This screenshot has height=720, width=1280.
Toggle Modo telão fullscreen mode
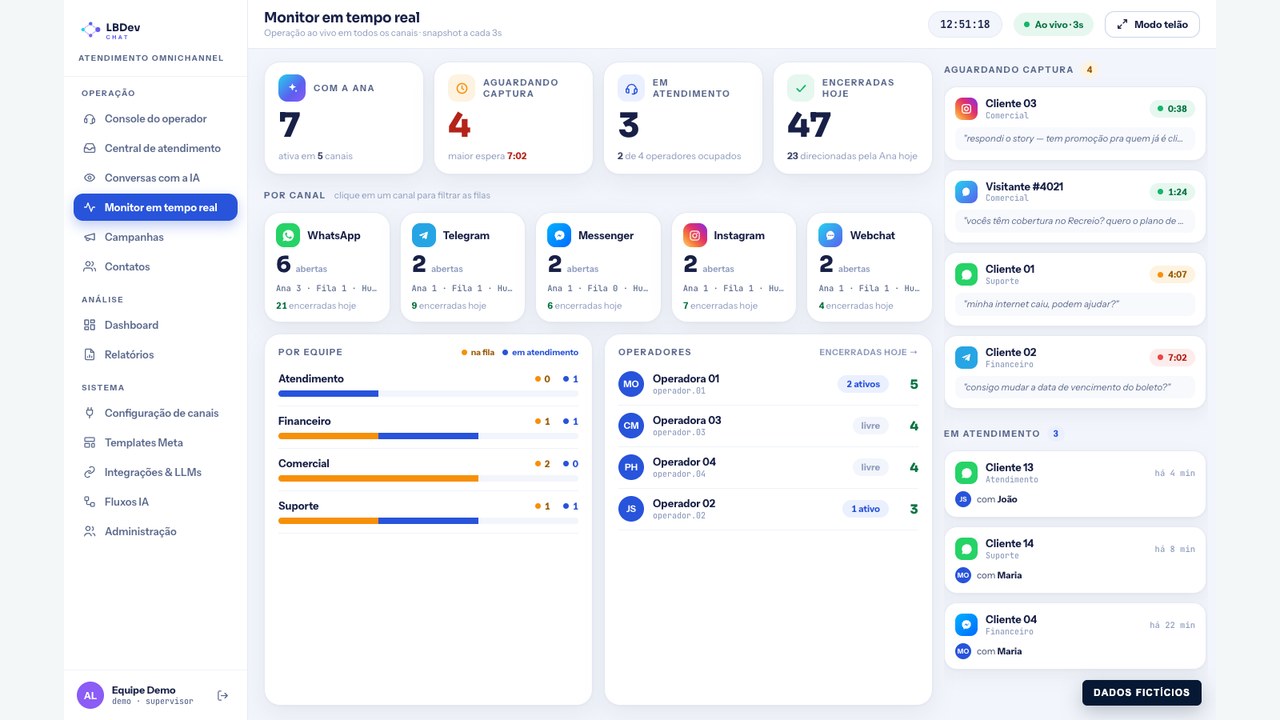(x=1152, y=24)
